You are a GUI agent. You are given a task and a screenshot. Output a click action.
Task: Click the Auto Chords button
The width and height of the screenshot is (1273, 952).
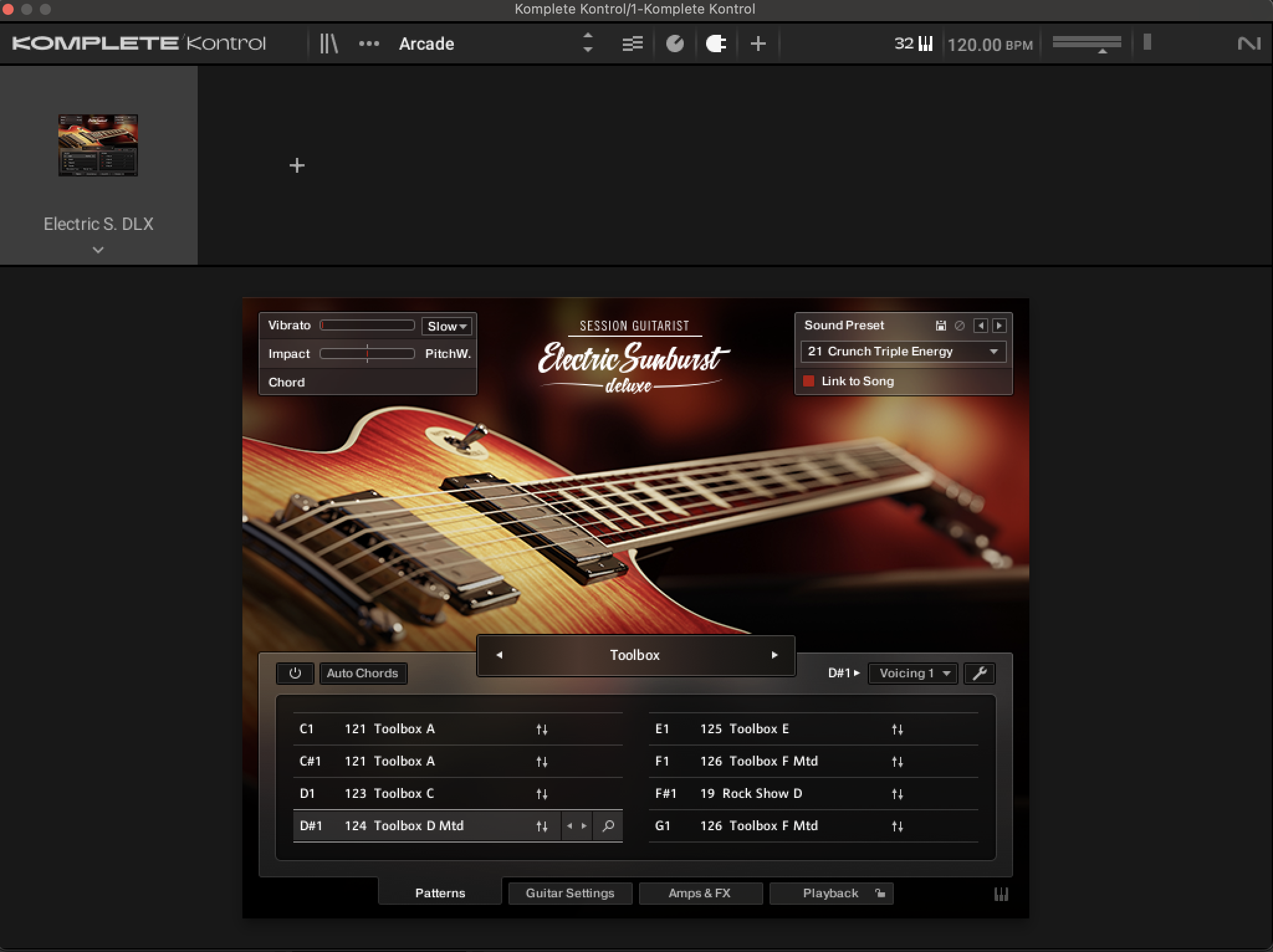click(x=363, y=673)
